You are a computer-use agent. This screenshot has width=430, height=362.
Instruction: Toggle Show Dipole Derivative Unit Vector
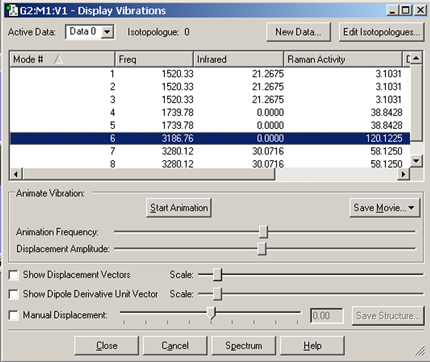point(13,294)
